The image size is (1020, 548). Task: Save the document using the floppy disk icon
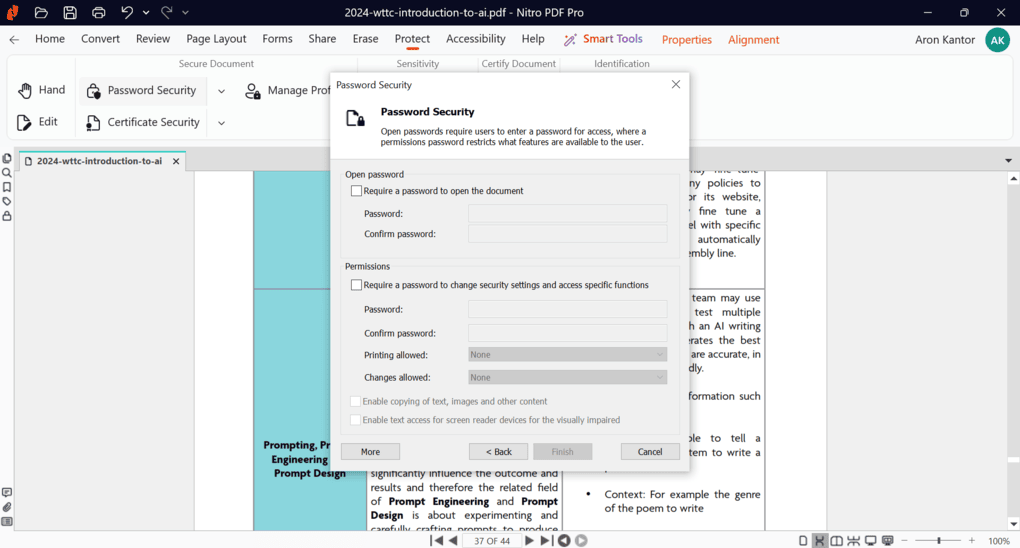coord(70,12)
